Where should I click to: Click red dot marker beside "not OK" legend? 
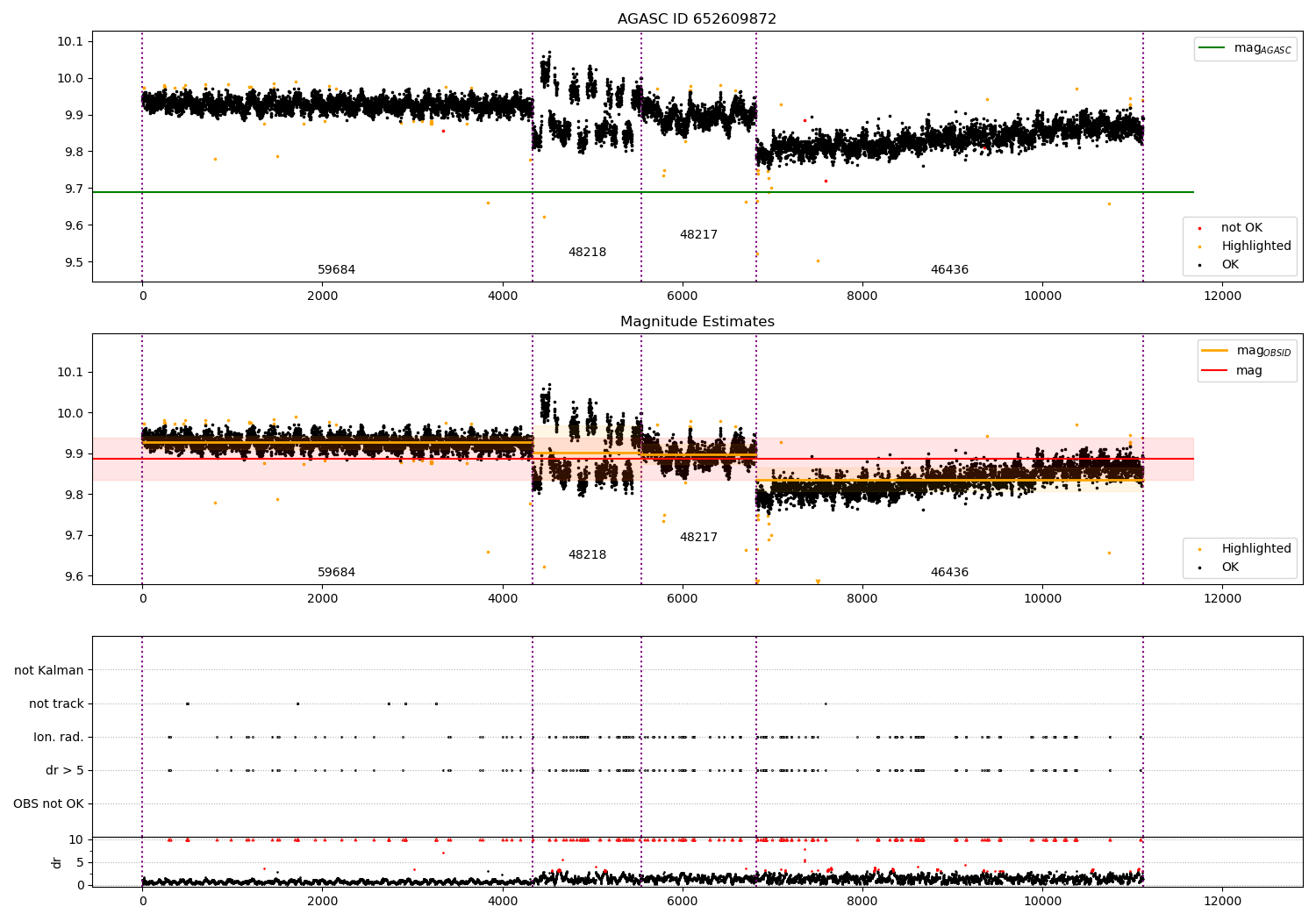click(x=1199, y=228)
